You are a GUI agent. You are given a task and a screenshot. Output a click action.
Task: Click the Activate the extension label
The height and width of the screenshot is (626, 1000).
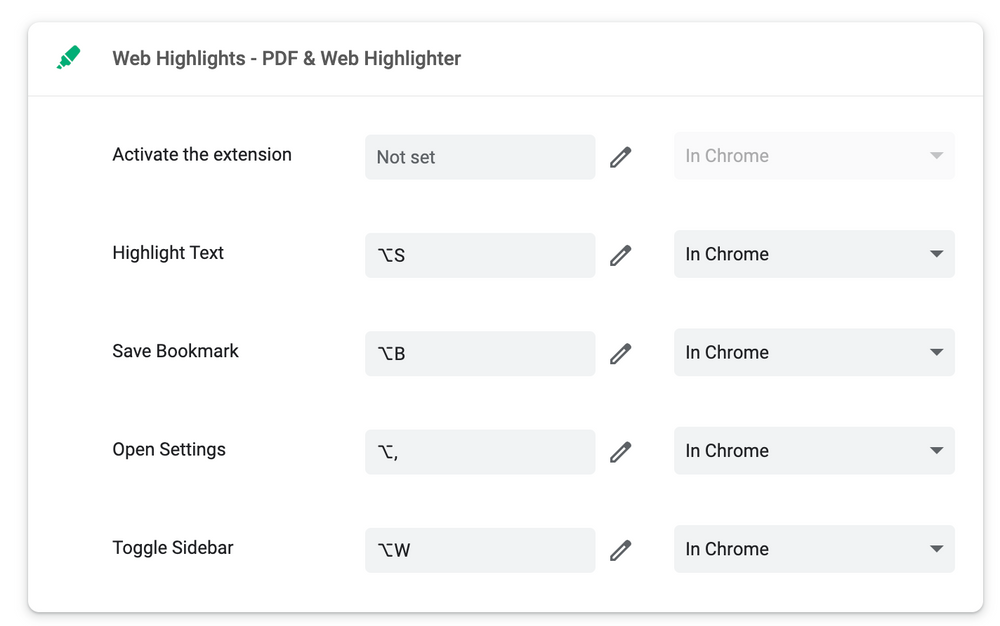[x=202, y=155]
